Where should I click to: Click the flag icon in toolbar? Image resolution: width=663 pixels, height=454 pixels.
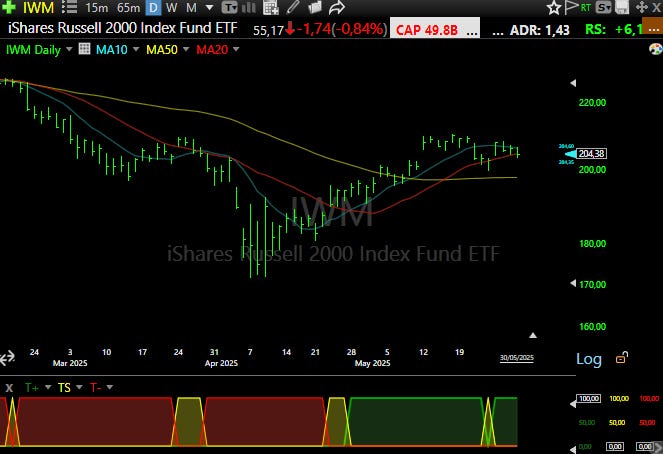point(571,8)
